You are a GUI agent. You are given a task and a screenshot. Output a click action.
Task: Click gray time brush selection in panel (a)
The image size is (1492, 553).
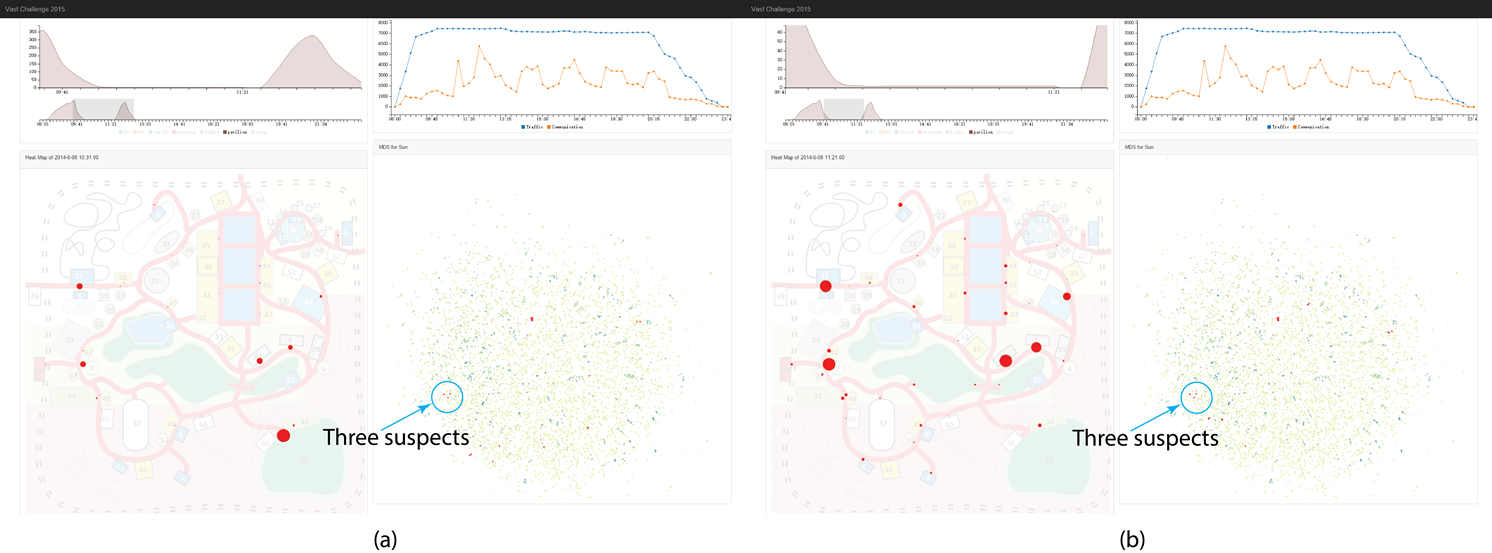[x=104, y=109]
